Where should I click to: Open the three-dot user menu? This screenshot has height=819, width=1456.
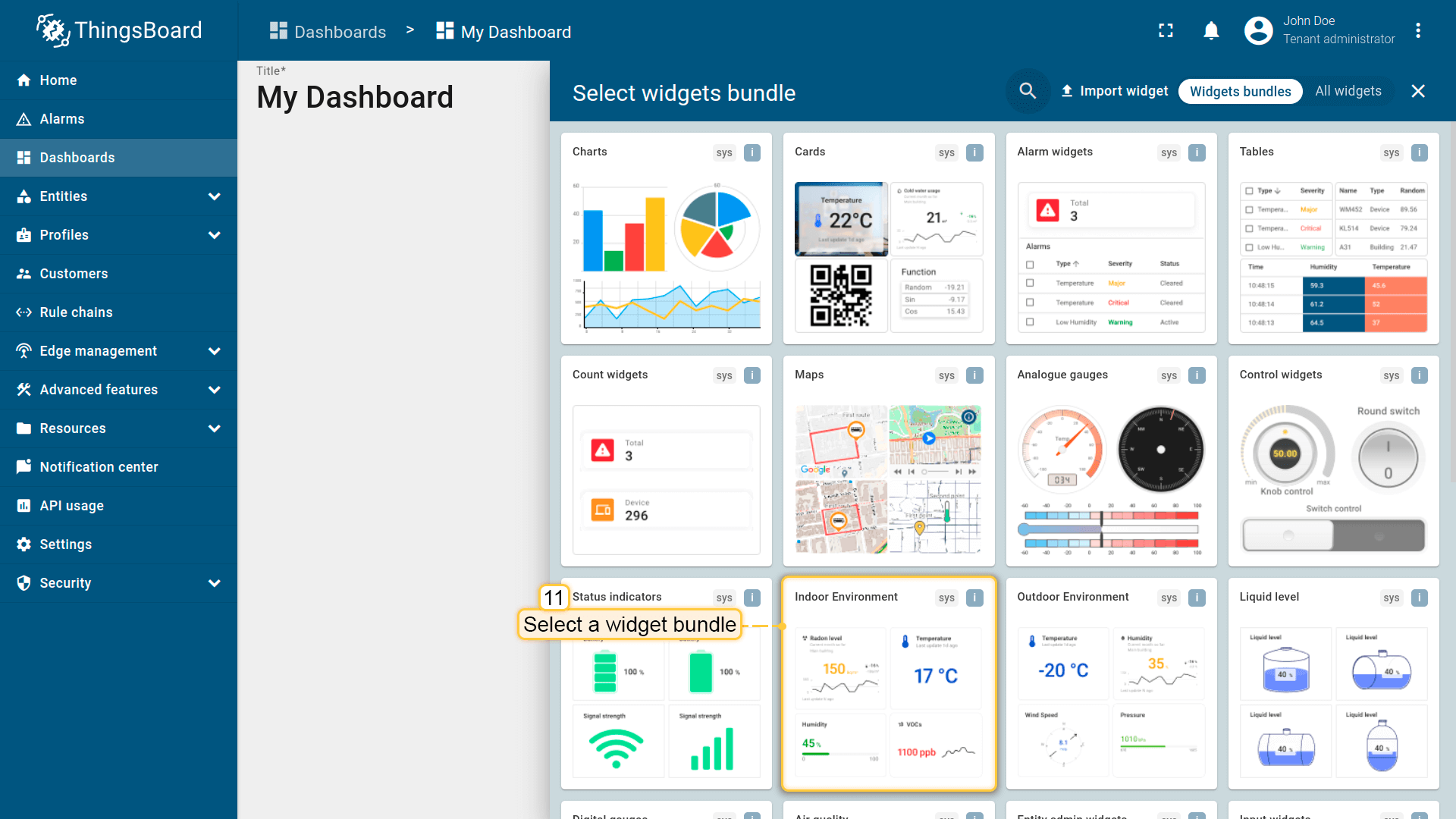point(1417,30)
